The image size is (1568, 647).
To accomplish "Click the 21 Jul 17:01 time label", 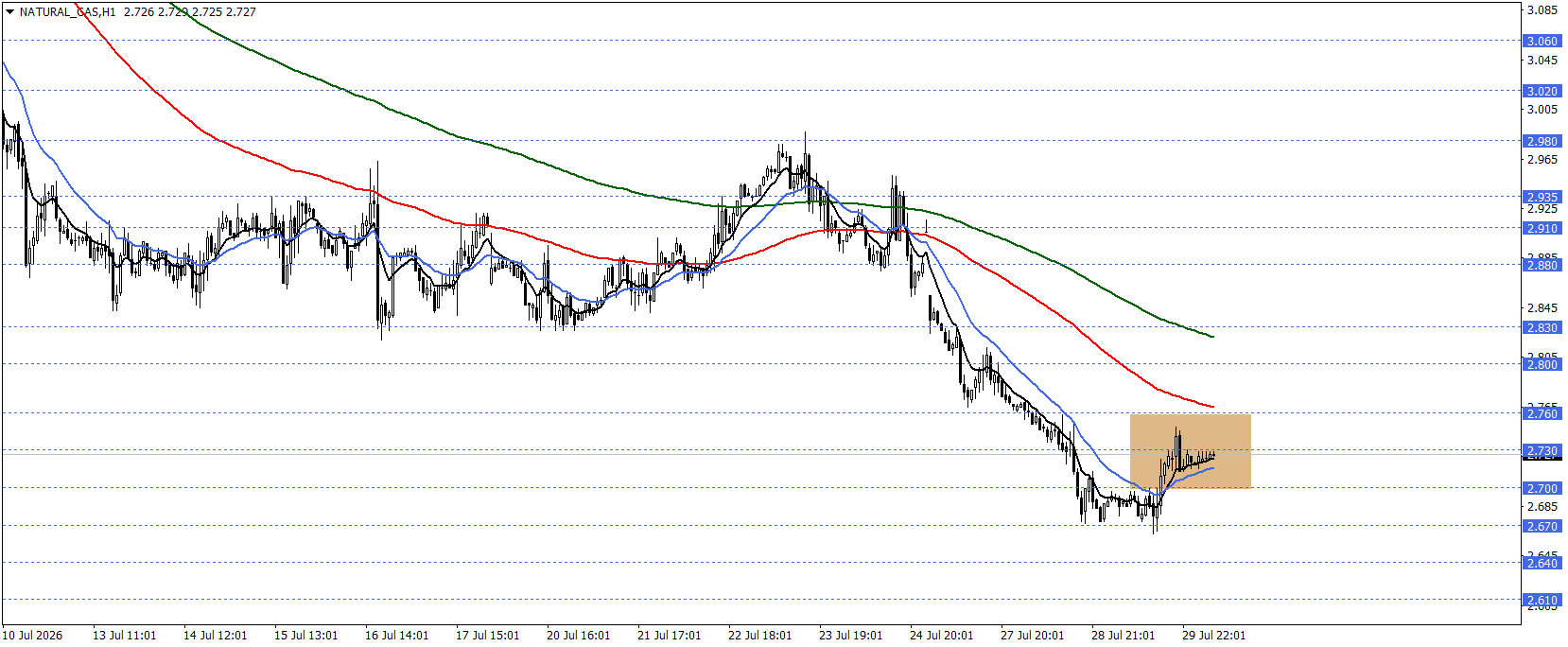I will point(669,636).
